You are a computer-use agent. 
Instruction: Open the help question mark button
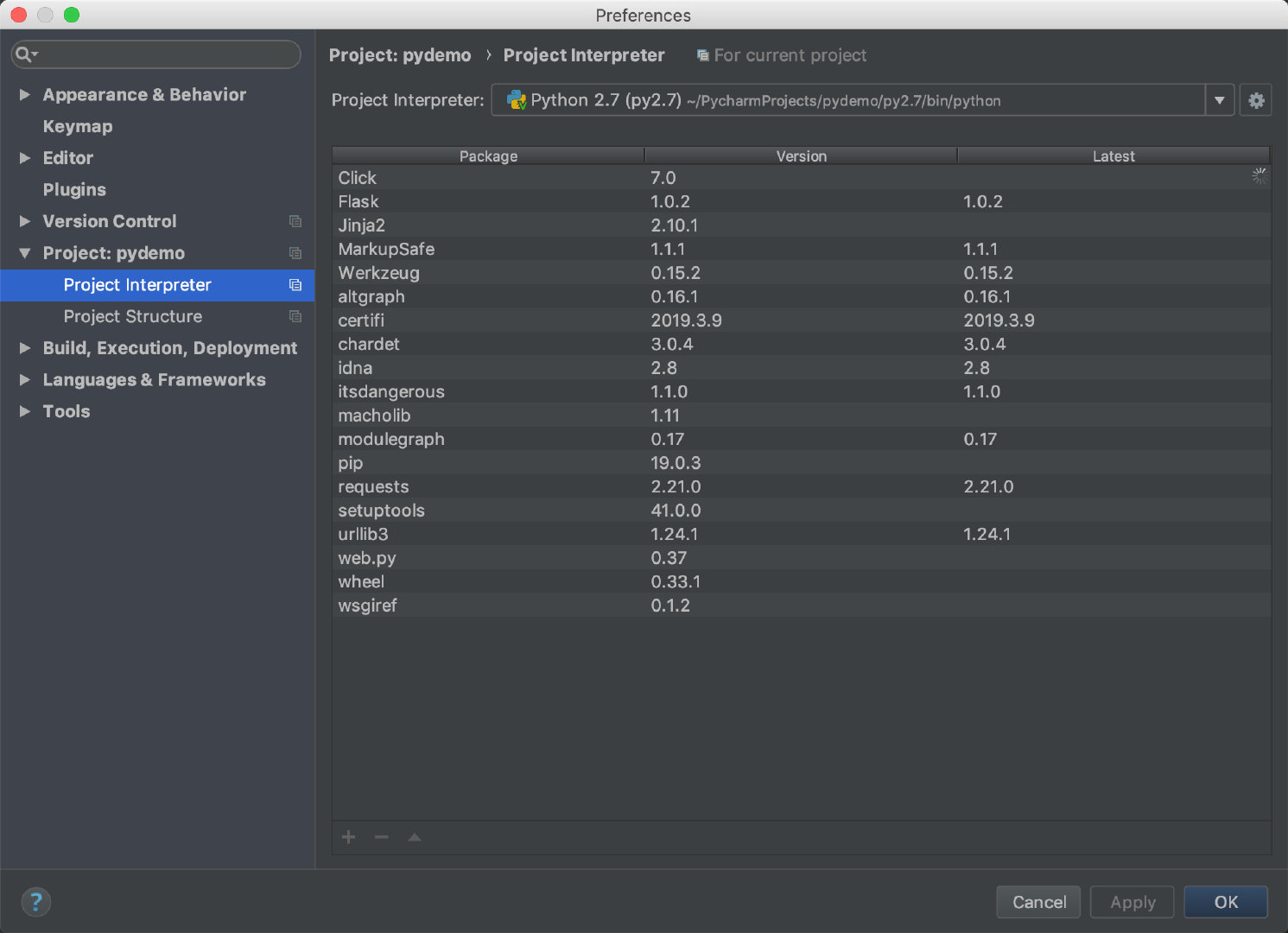[x=35, y=902]
